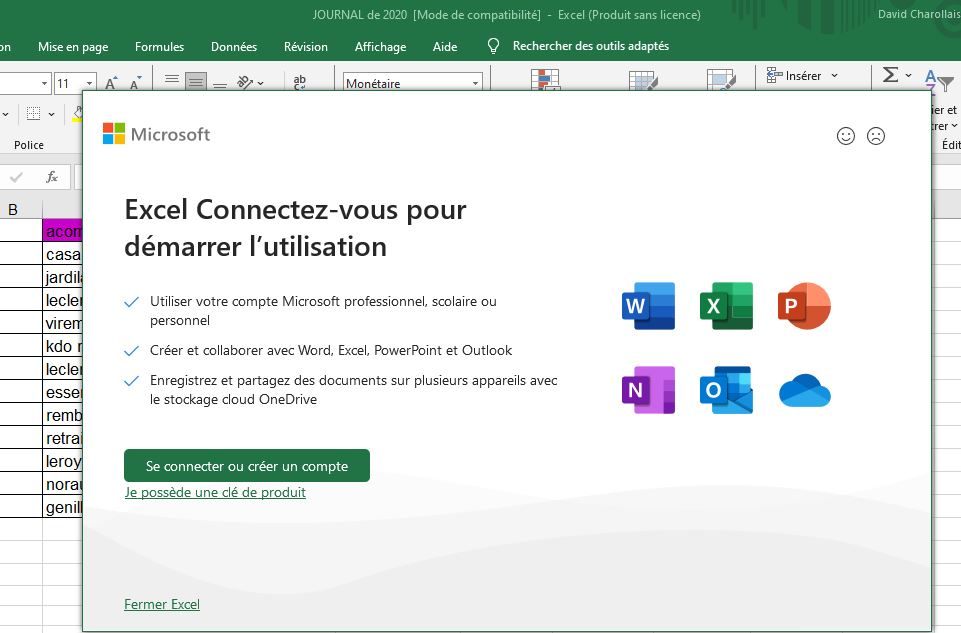Select the cell starting with casa

coord(63,254)
